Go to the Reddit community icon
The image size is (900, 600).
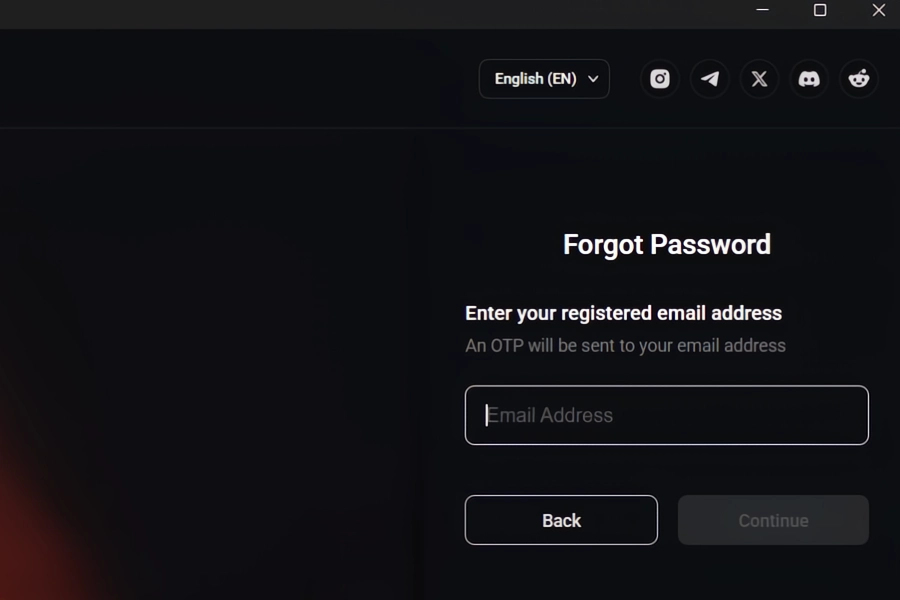(859, 79)
